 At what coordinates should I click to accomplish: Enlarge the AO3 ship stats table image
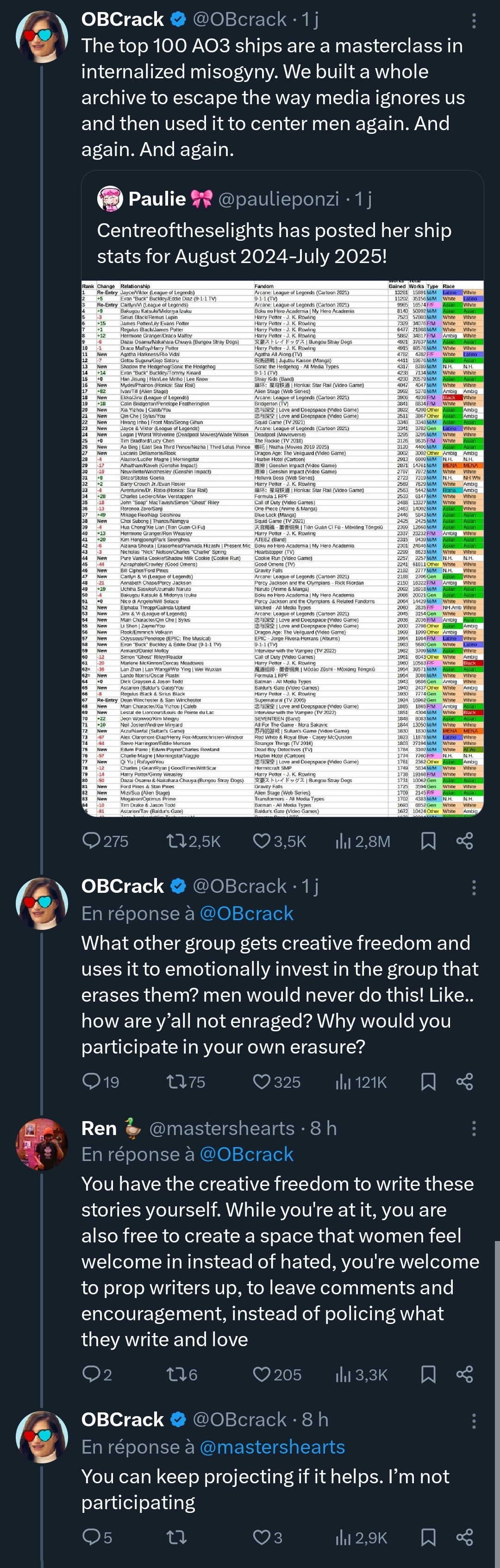point(282,548)
